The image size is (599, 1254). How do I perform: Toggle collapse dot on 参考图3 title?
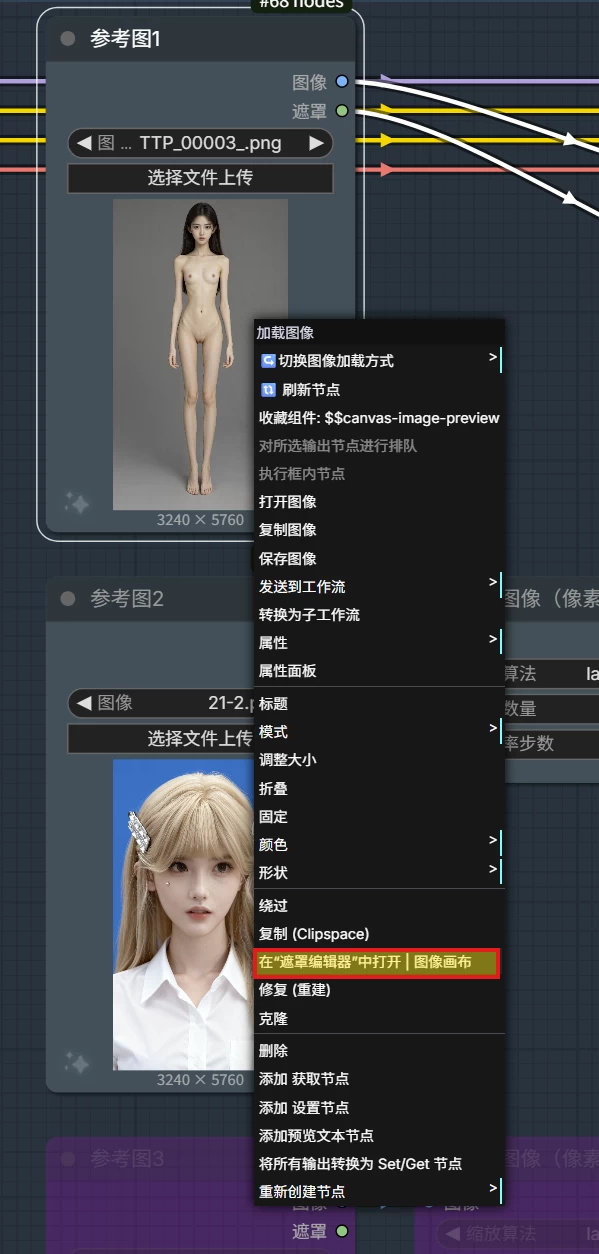pyautogui.click(x=68, y=1159)
